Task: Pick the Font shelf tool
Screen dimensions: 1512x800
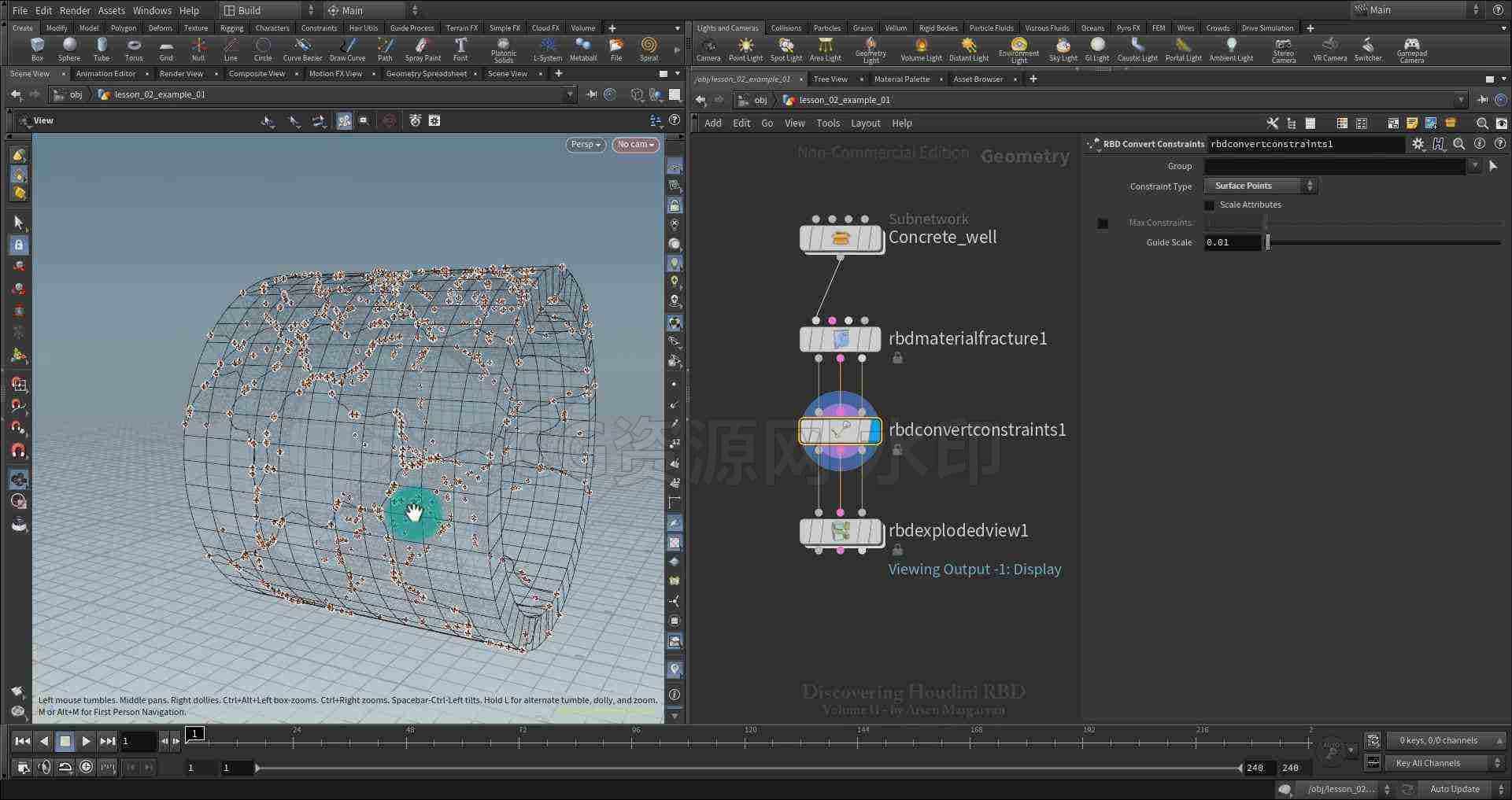Action: coord(460,49)
